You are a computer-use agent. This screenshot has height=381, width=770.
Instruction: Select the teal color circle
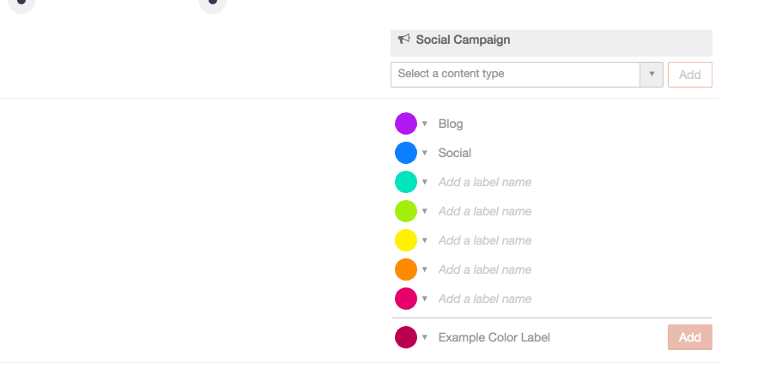tap(406, 182)
